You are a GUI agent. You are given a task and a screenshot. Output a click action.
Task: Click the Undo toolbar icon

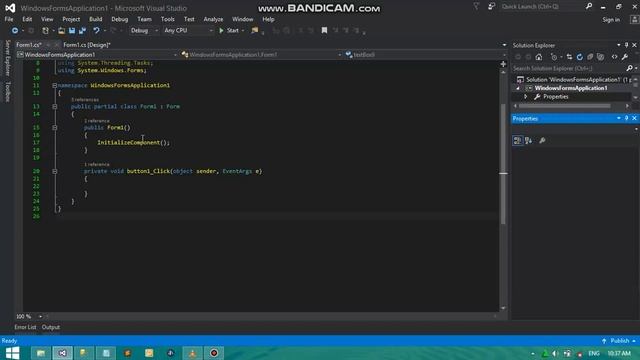click(x=96, y=31)
